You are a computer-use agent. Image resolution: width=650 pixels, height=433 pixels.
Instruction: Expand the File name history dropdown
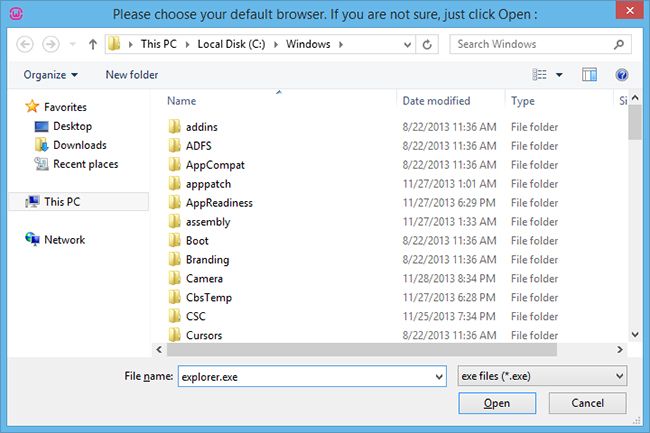439,377
